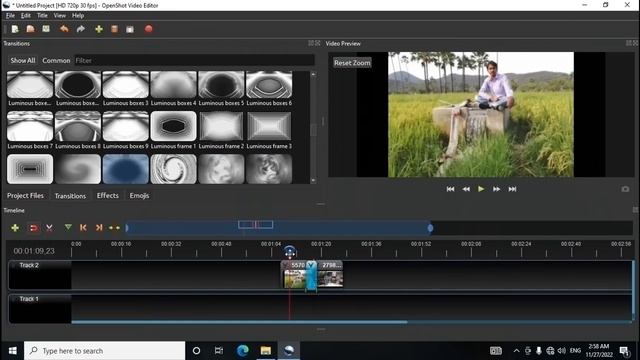Click the transitions list scroll down arrow
This screenshot has height=360, width=640.
[x=313, y=180]
